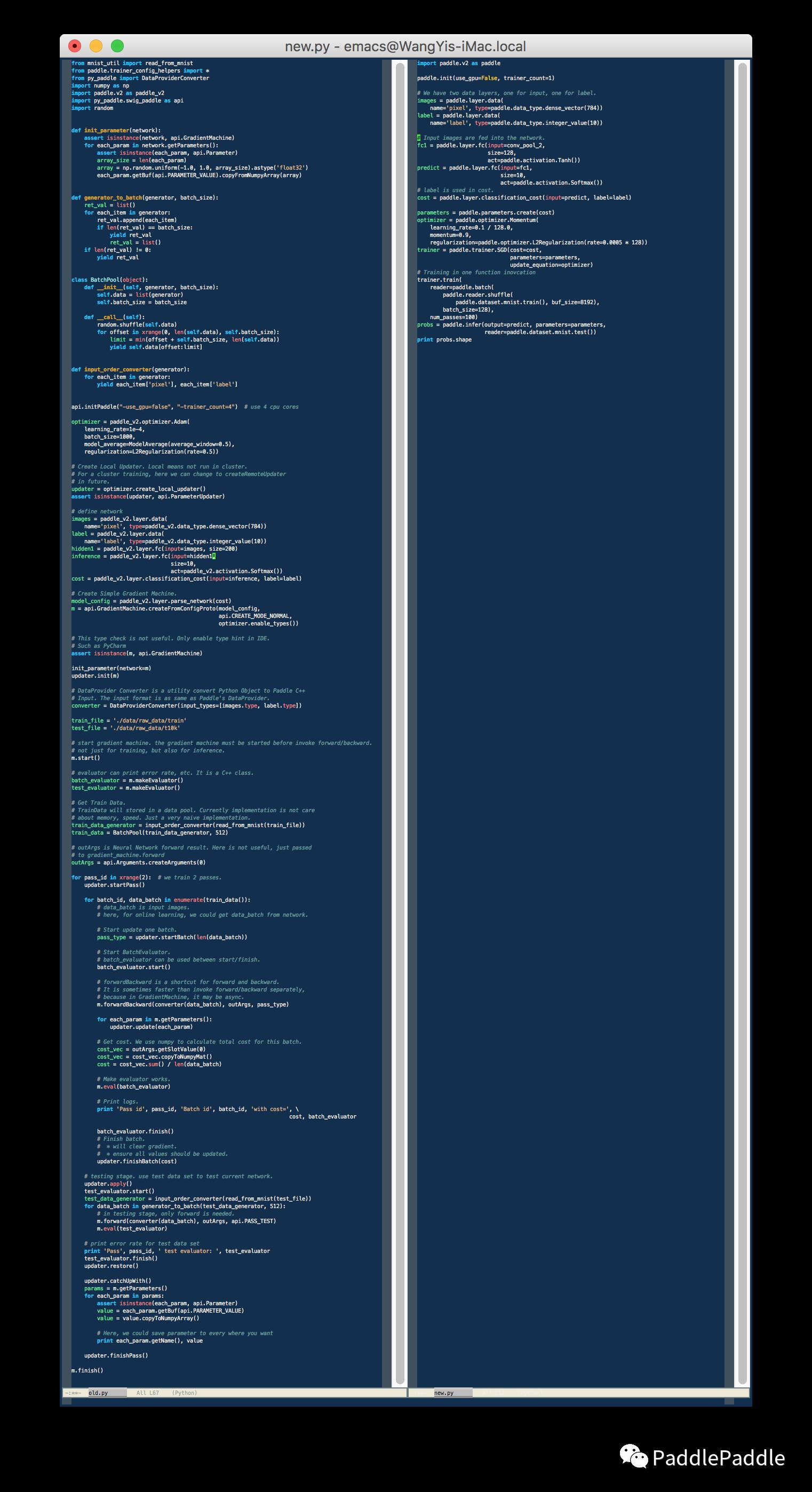
Task: Click the 'updater.catchUpWith()' line
Action: 117,1281
